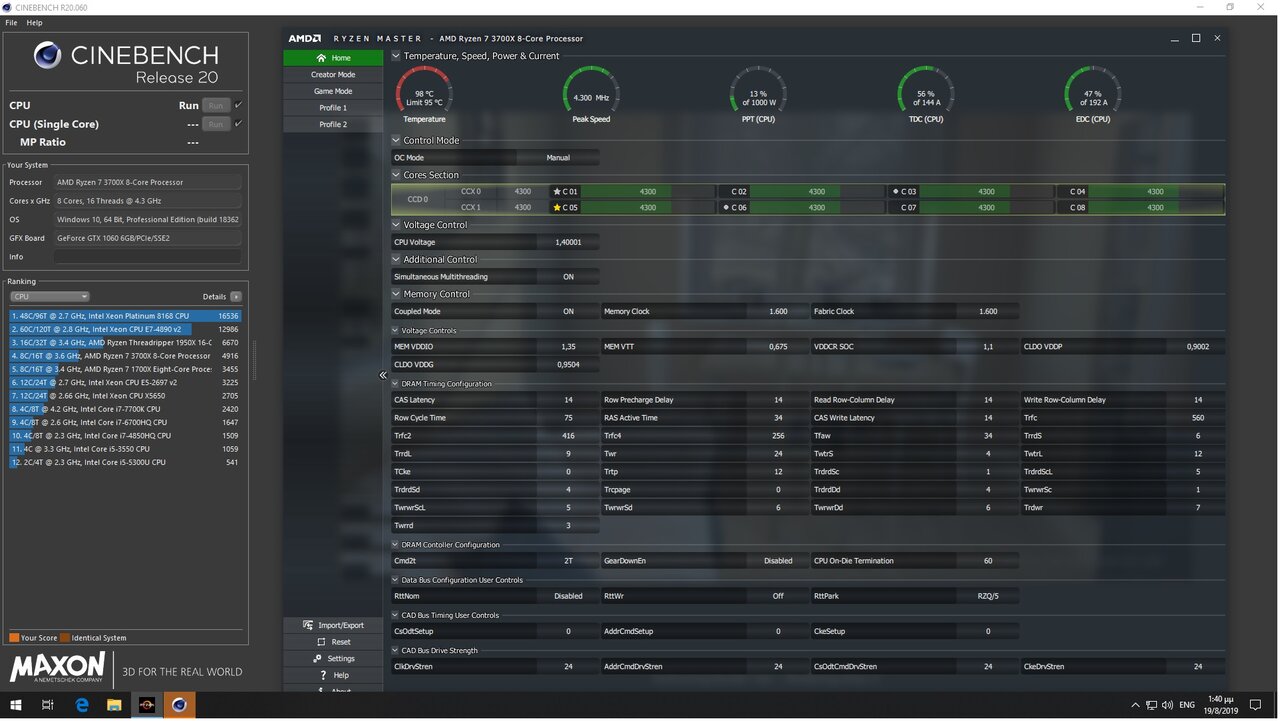This screenshot has height=721, width=1280.
Task: Collapse the Cores Section
Action: [396, 175]
